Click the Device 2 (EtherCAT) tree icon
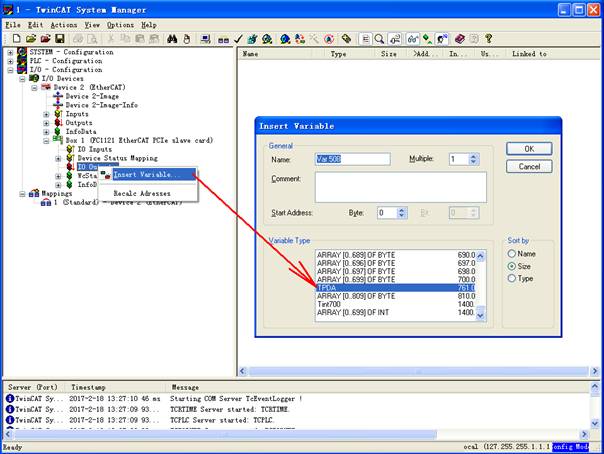Screen dimensions: 604x454 click(45, 87)
